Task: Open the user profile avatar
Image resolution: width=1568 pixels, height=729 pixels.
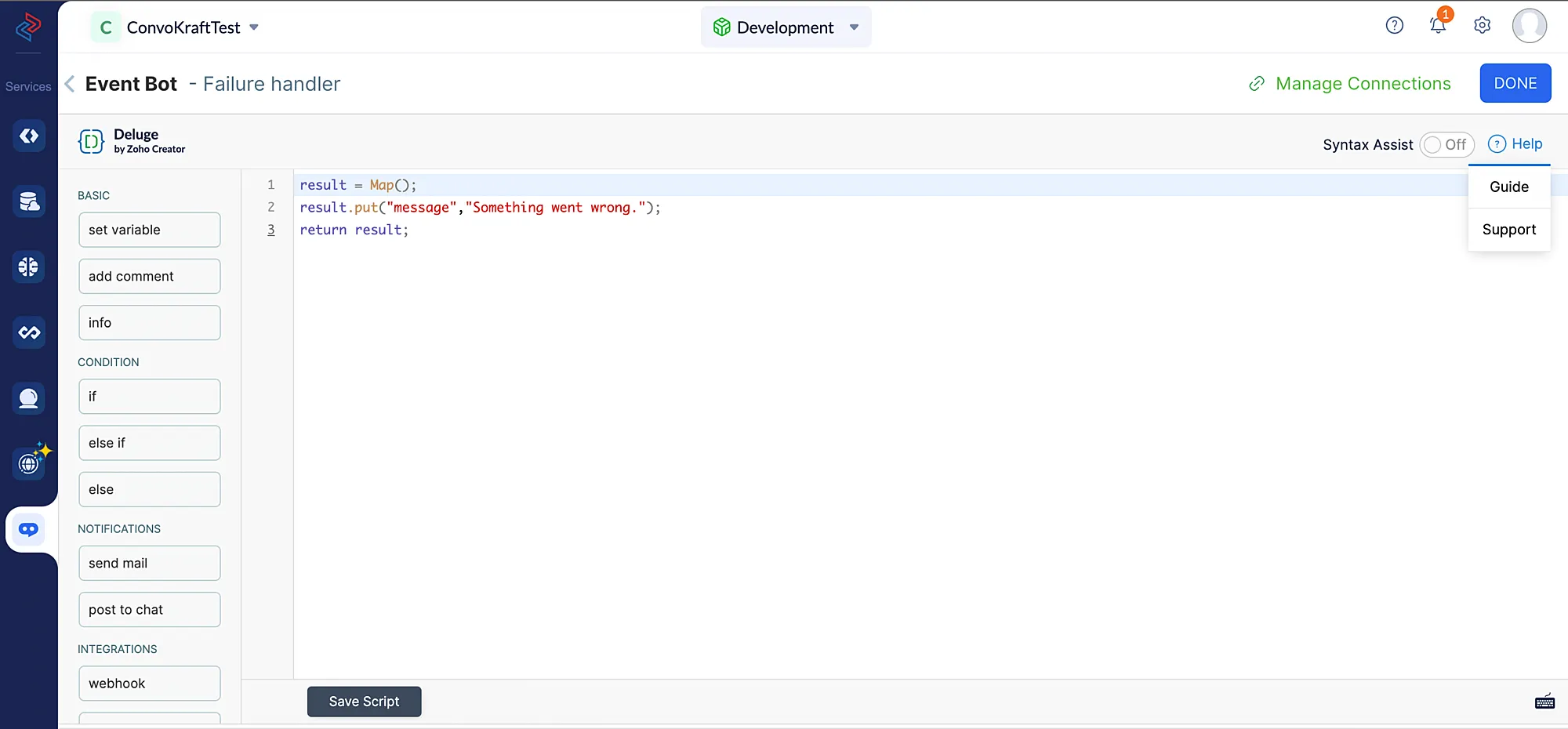Action: point(1529,26)
